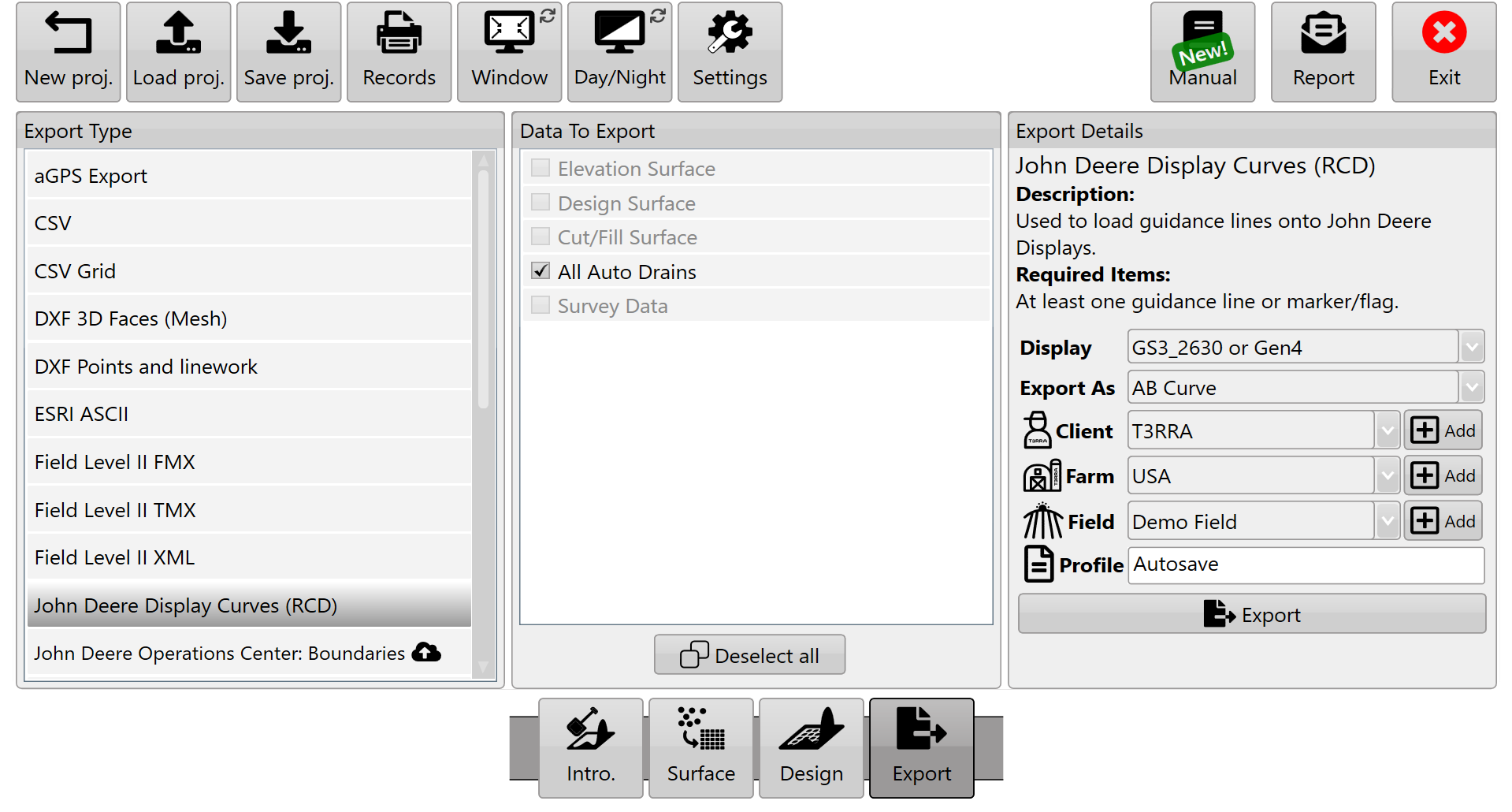Select CSV Grid export type
This screenshot has width=1512, height=812.
coord(249,271)
